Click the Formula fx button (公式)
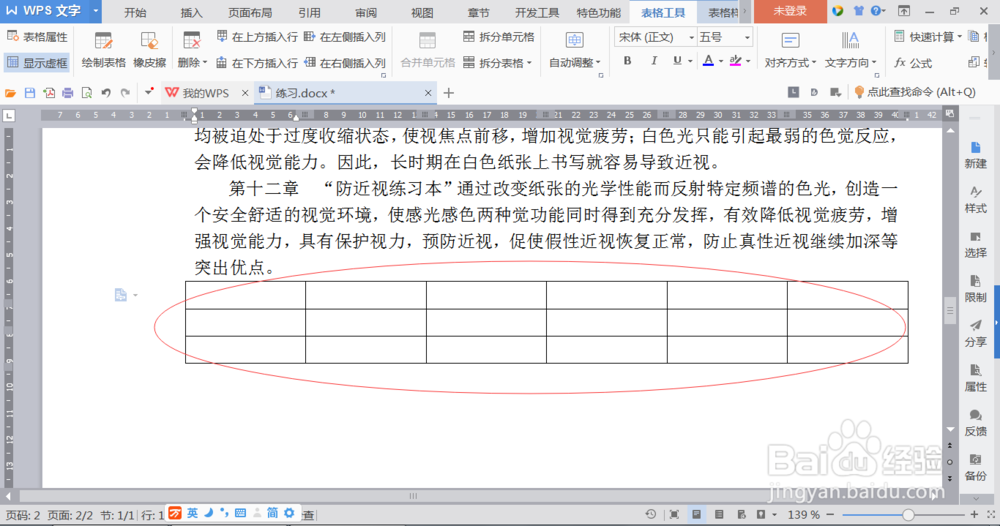The width and height of the screenshot is (1000, 526). pyautogui.click(x=913, y=62)
